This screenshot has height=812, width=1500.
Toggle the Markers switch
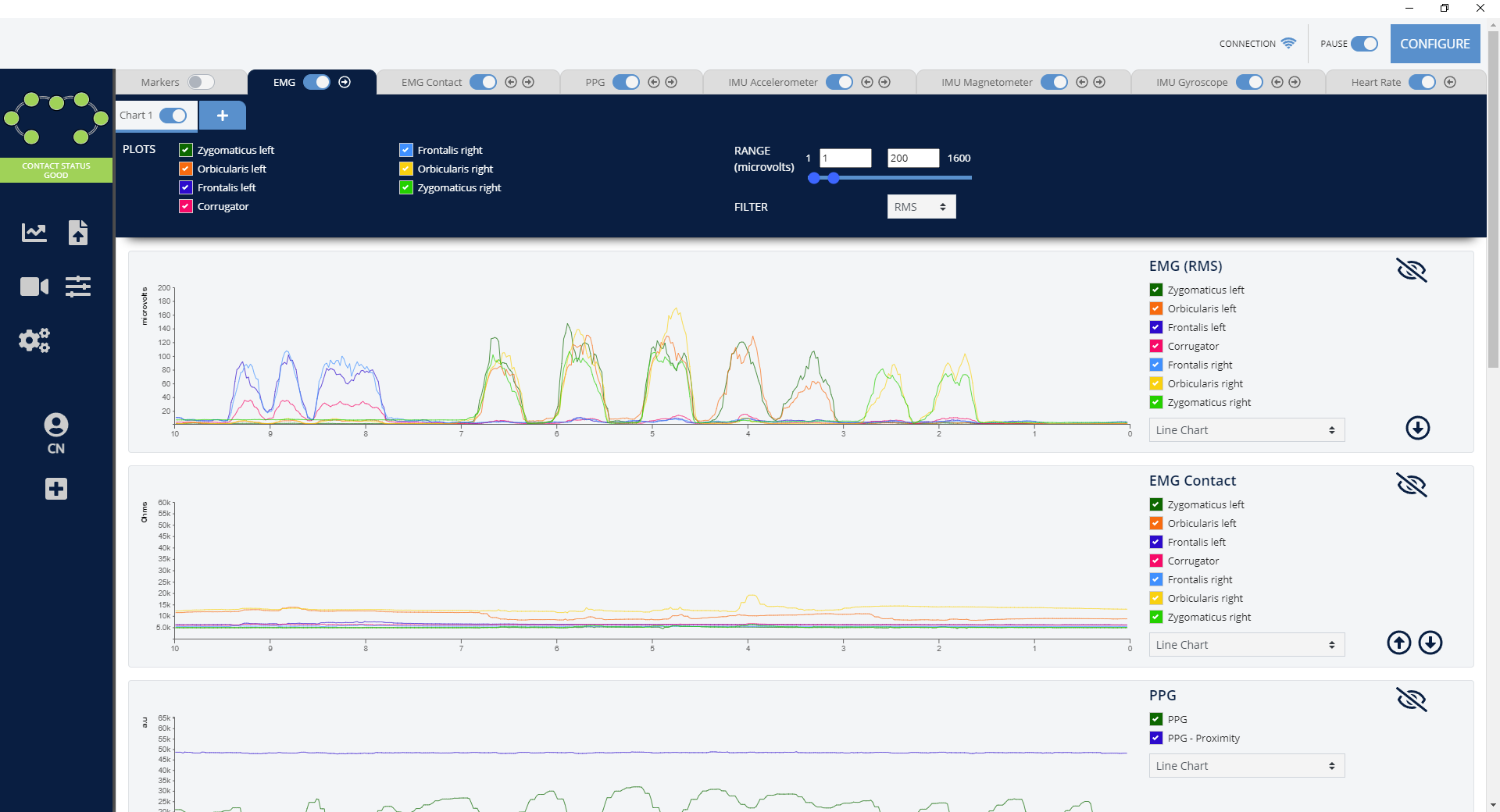(x=201, y=82)
